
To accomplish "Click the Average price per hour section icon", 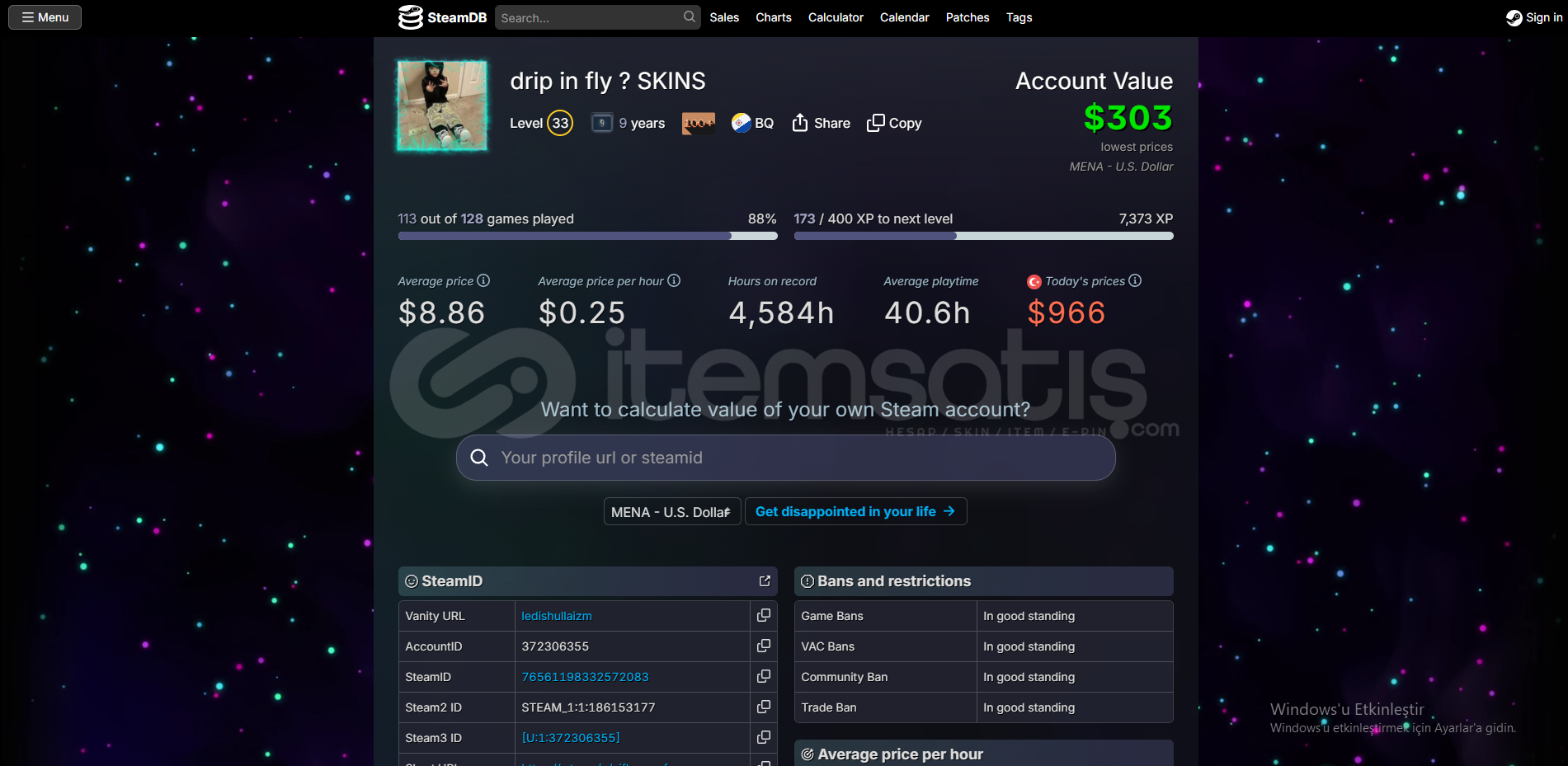I will tap(808, 754).
